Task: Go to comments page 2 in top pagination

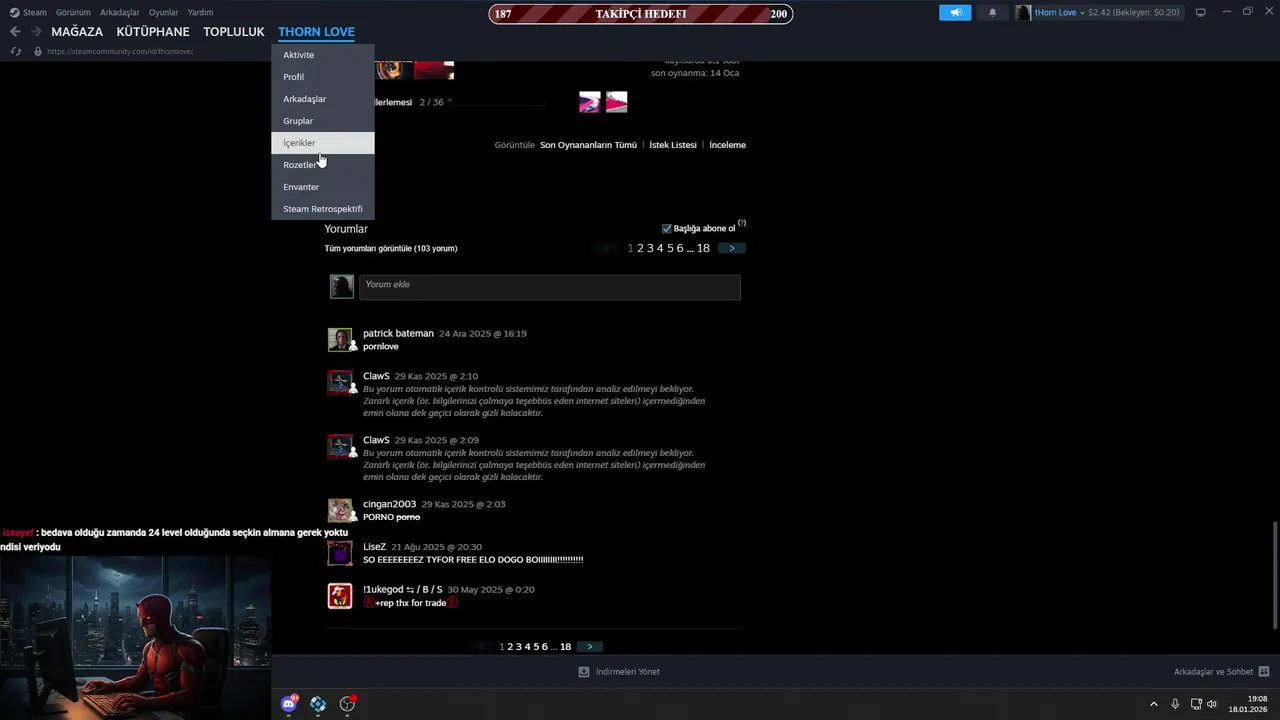Action: (640, 248)
